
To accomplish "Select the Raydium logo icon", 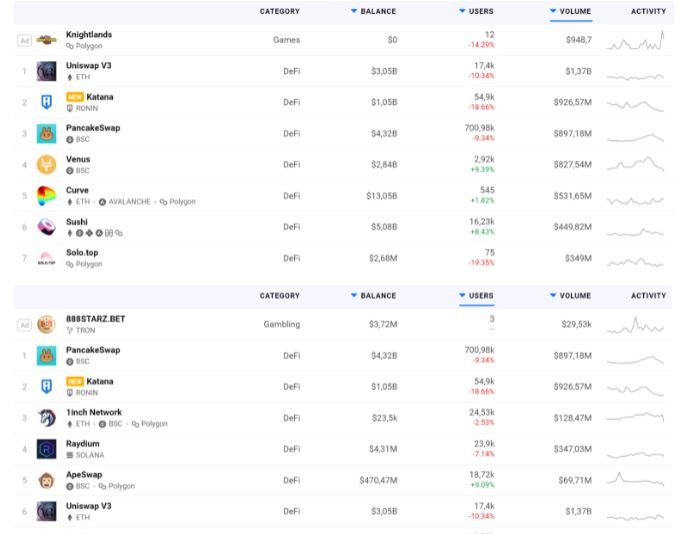I will (47, 449).
